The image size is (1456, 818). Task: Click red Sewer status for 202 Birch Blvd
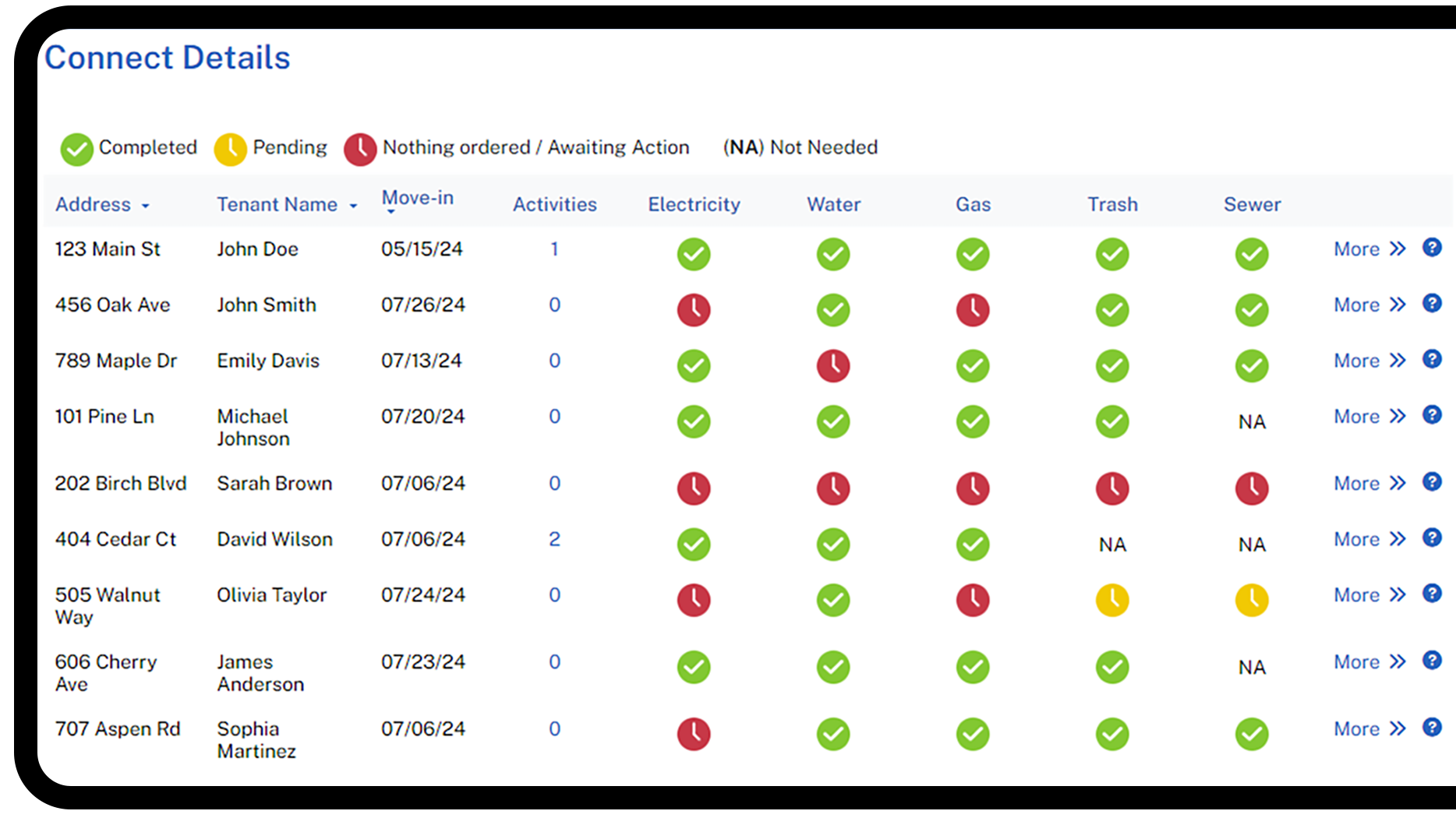tap(1252, 488)
